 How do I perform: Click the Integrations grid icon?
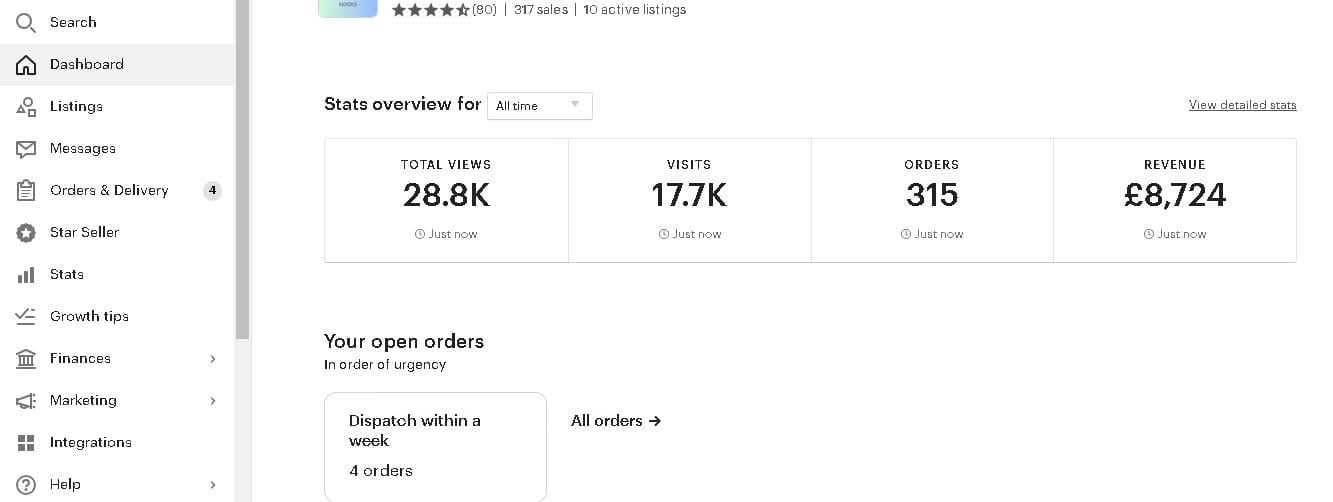coord(26,442)
